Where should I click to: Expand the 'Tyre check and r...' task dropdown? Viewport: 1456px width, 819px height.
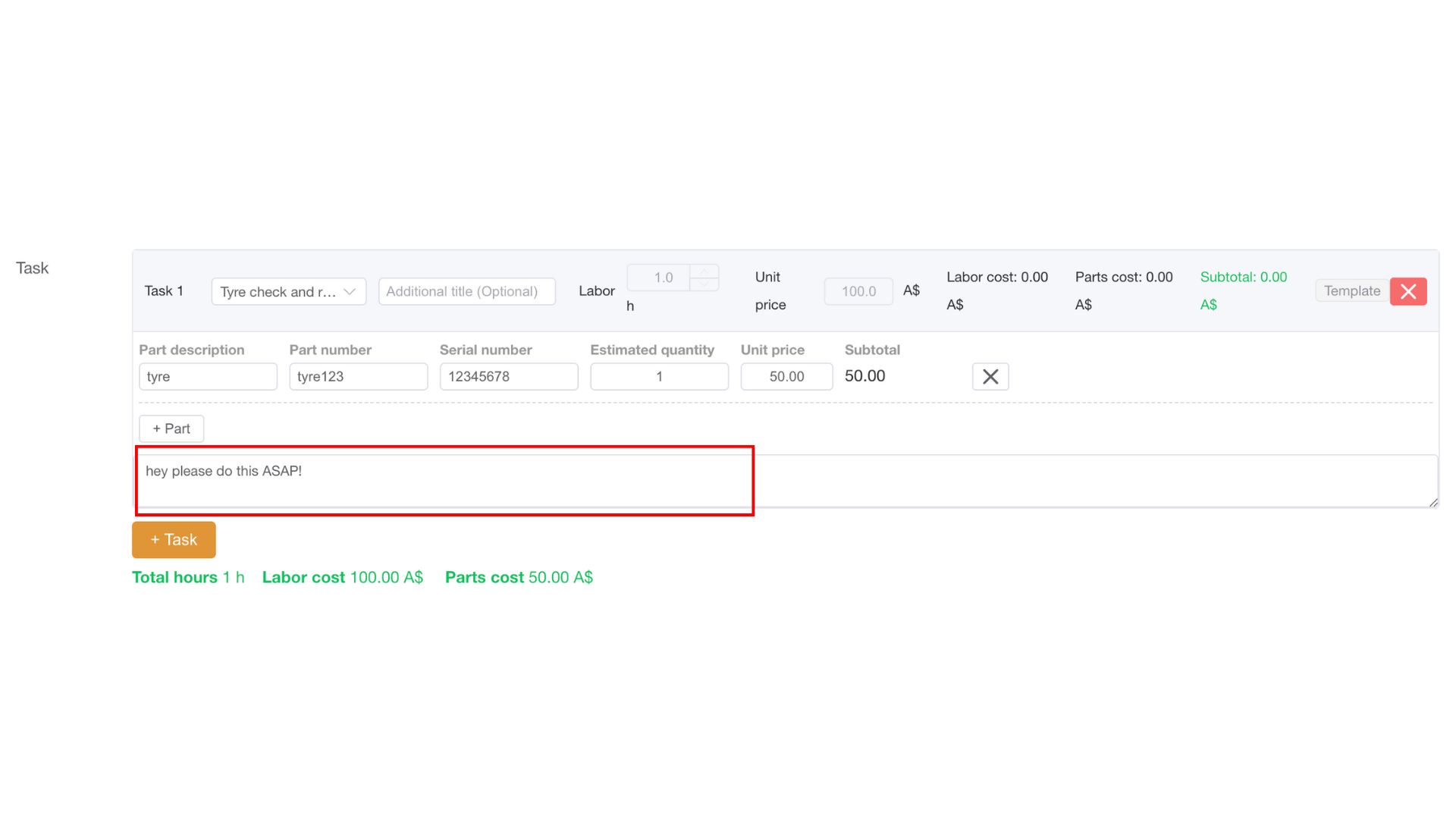[x=288, y=291]
